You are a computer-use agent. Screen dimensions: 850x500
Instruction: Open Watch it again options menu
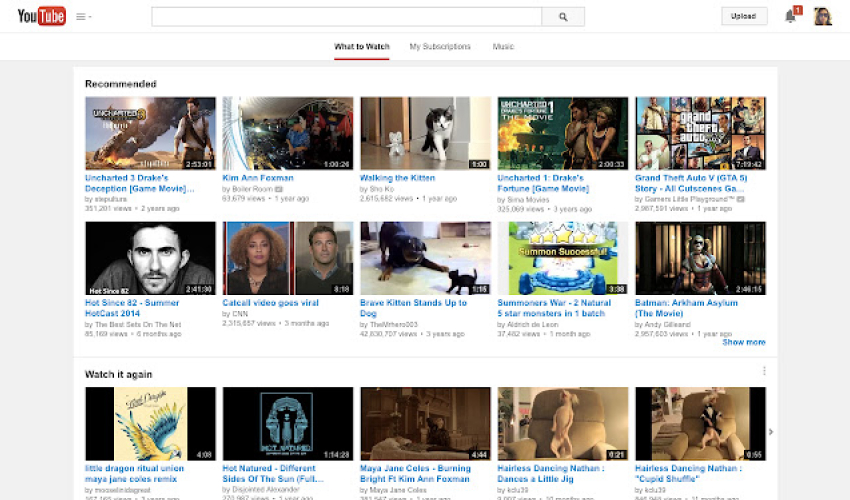click(764, 371)
